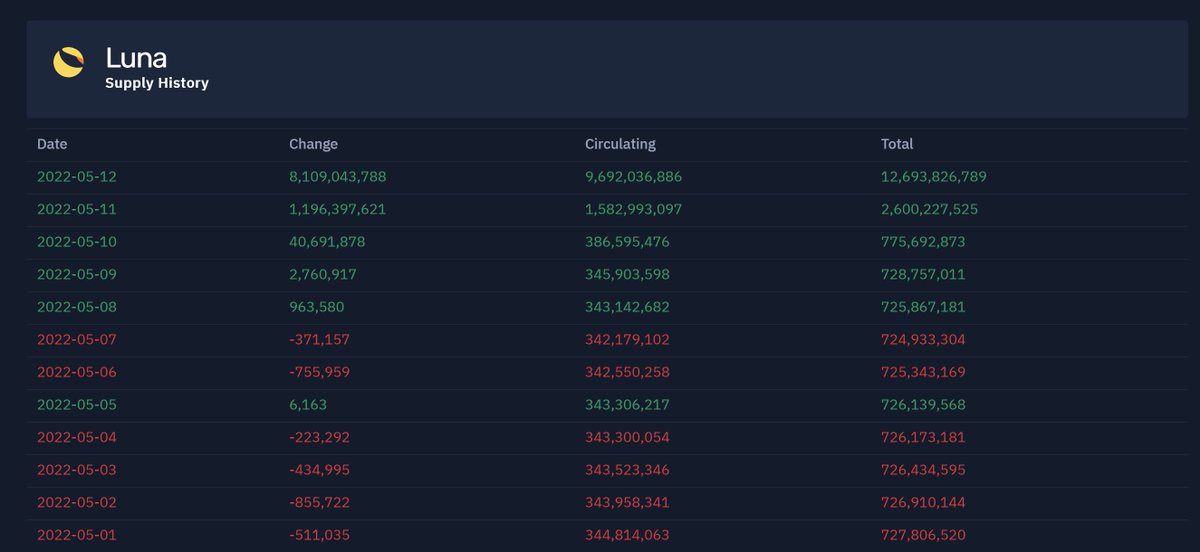Select total value 727,806,520
Image resolution: width=1200 pixels, height=552 pixels.
pos(924,535)
